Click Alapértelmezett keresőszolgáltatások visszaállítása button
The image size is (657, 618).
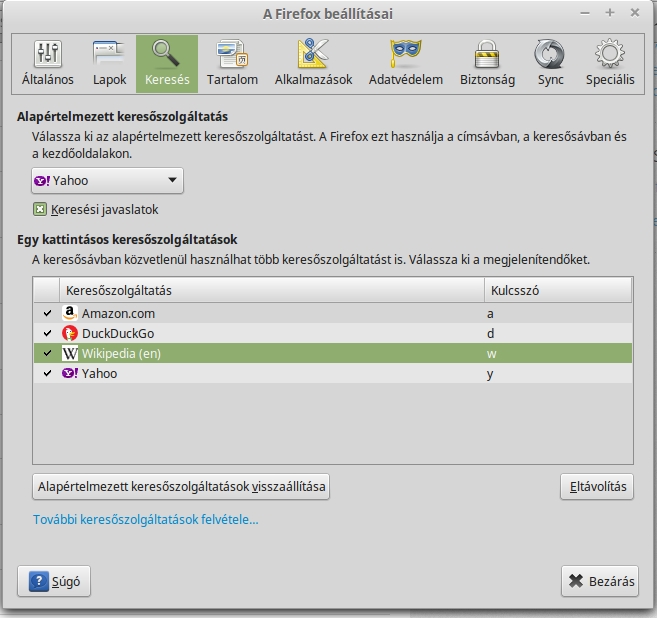(x=181, y=486)
